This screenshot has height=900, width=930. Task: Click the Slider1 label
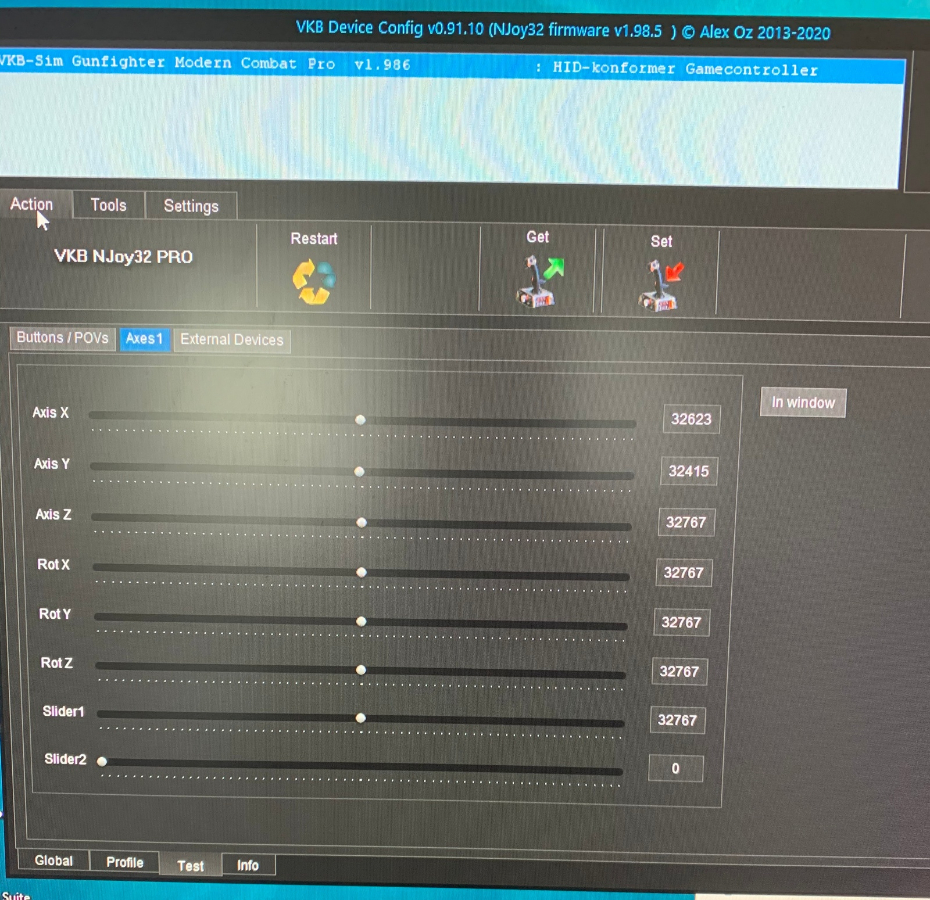pyautogui.click(x=63, y=711)
